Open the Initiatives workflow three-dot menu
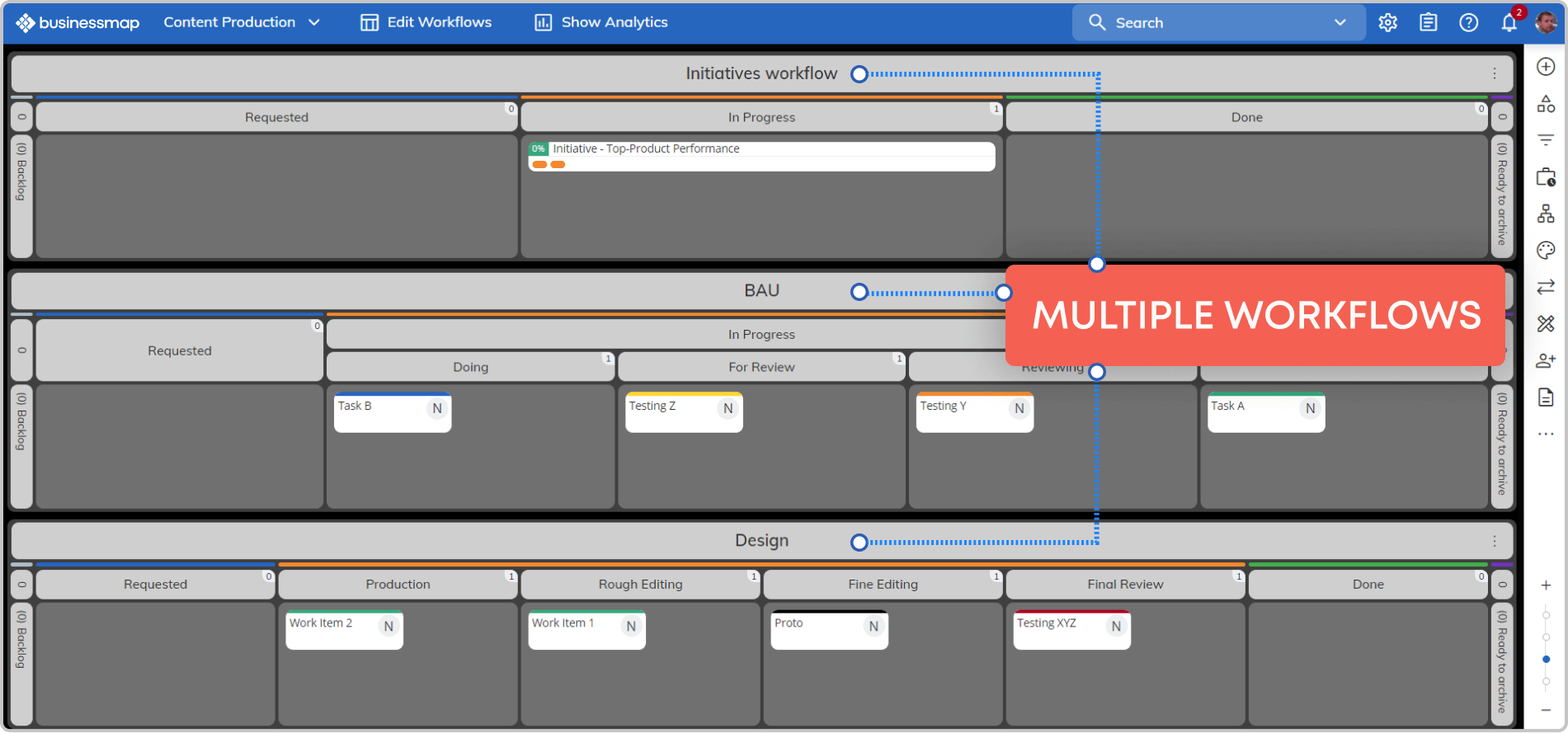The height and width of the screenshot is (733, 1568). pos(1494,73)
